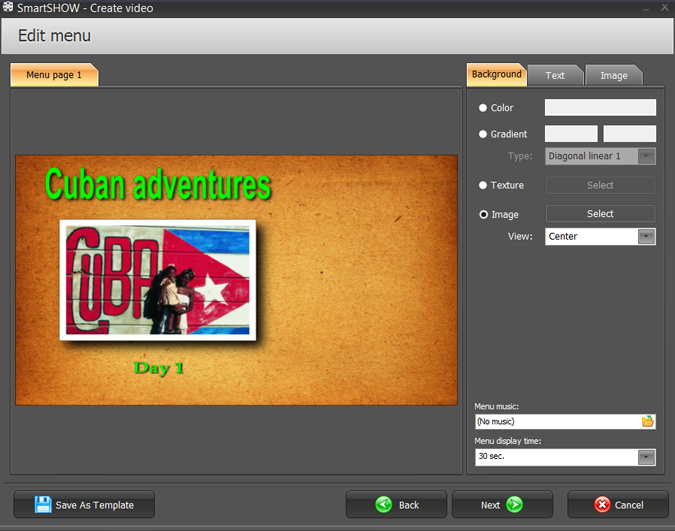This screenshot has width=675, height=531.
Task: Select the Cuban adventures title text in preview
Action: pos(158,185)
